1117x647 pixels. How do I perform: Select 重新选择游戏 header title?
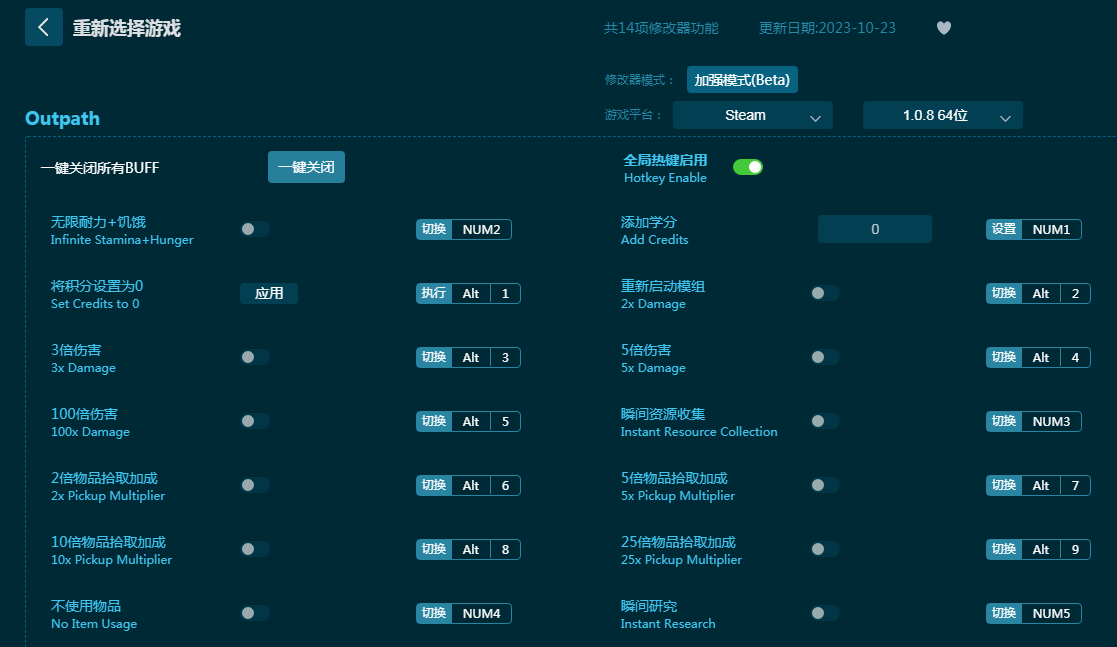click(x=127, y=28)
